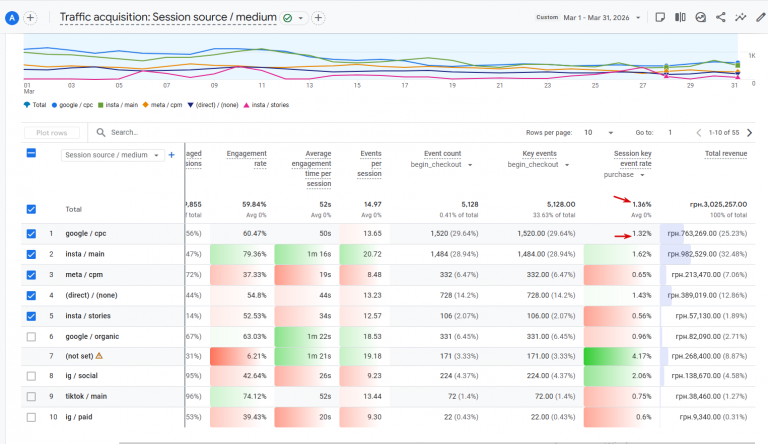Screen dimensions: 768x444
Task: Toggle the insta / stories legend item
Action: [x=266, y=105]
